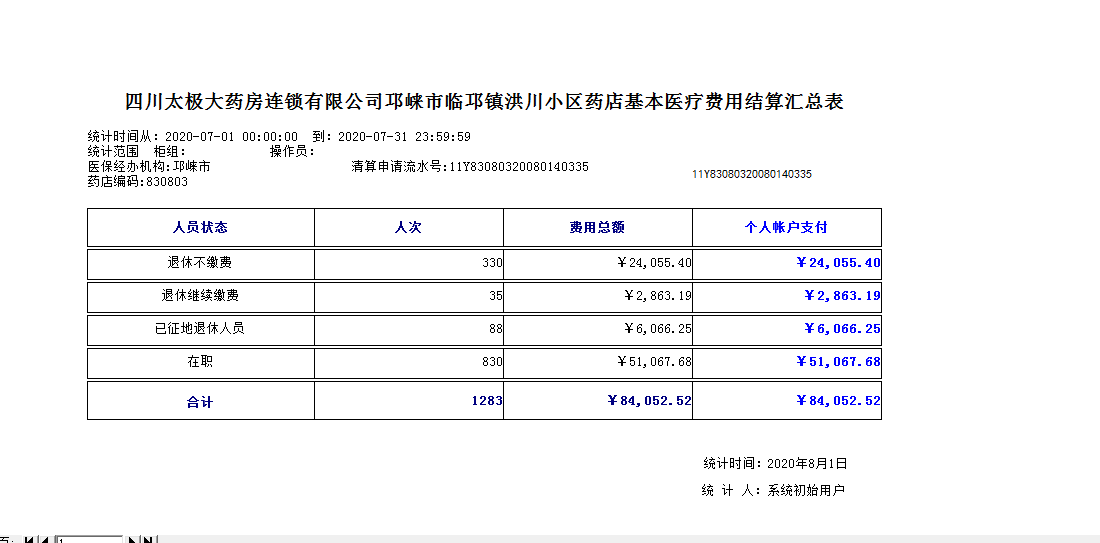The height and width of the screenshot is (543, 1100).
Task: Click the 操作员 label
Action: coord(293,152)
